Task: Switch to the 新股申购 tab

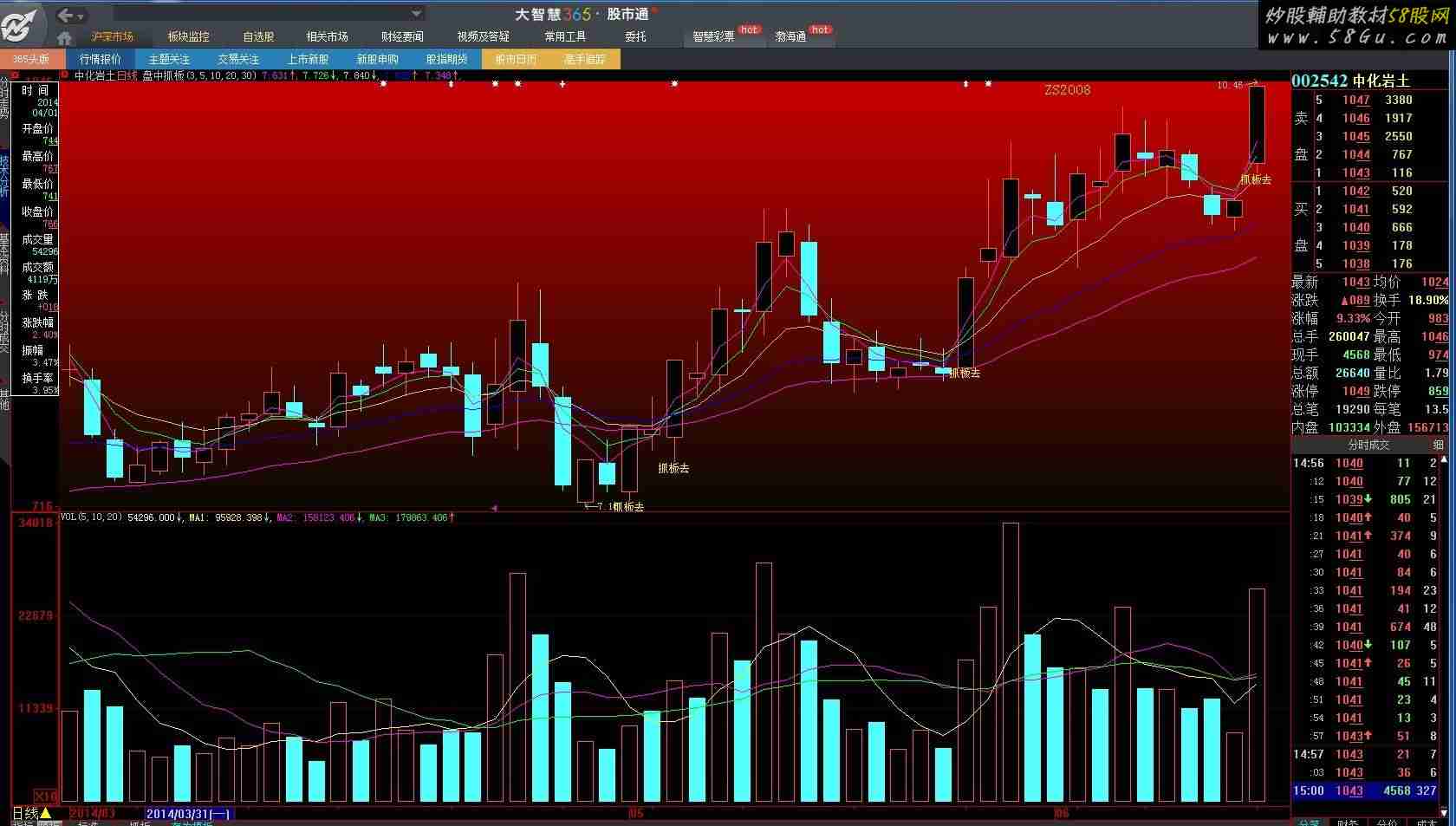Action: click(377, 59)
